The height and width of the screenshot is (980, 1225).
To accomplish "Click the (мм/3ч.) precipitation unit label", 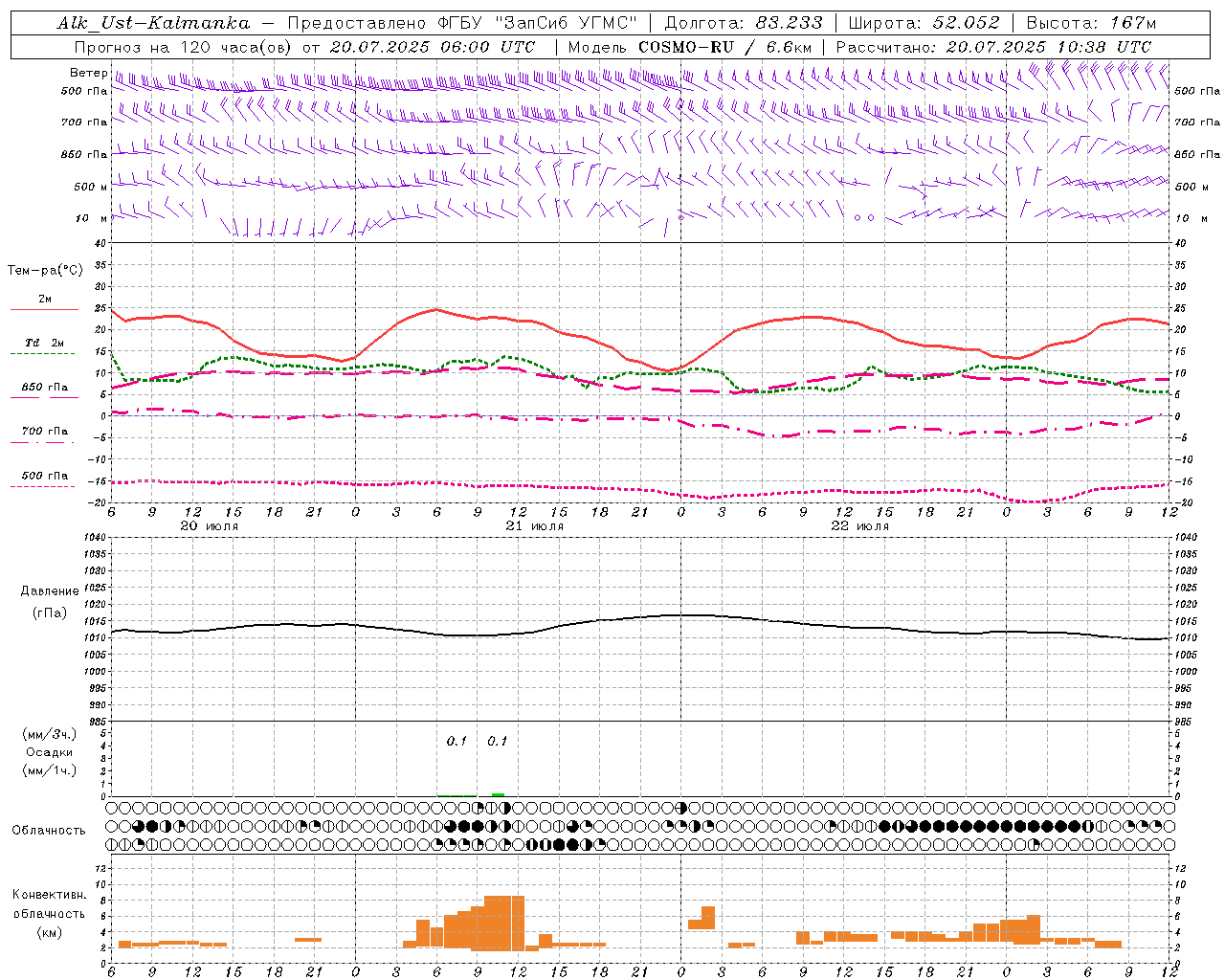I will pyautogui.click(x=50, y=735).
